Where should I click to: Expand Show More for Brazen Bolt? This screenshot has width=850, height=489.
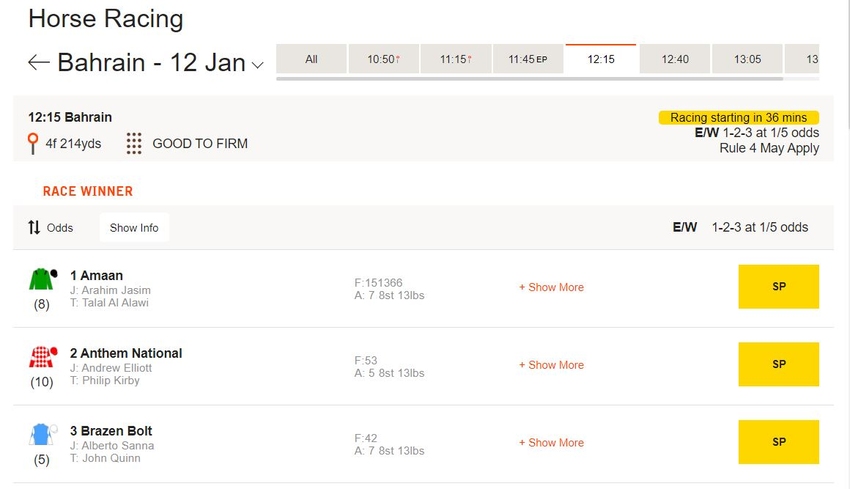[551, 442]
